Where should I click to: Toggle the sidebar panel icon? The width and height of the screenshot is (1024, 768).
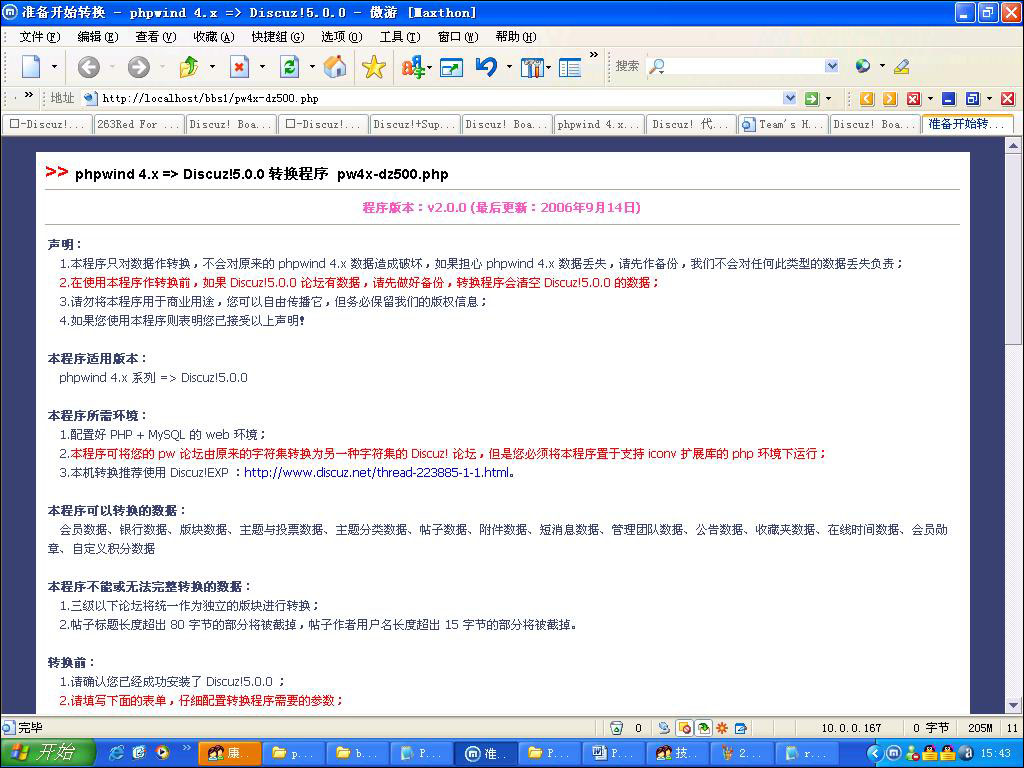pos(570,67)
